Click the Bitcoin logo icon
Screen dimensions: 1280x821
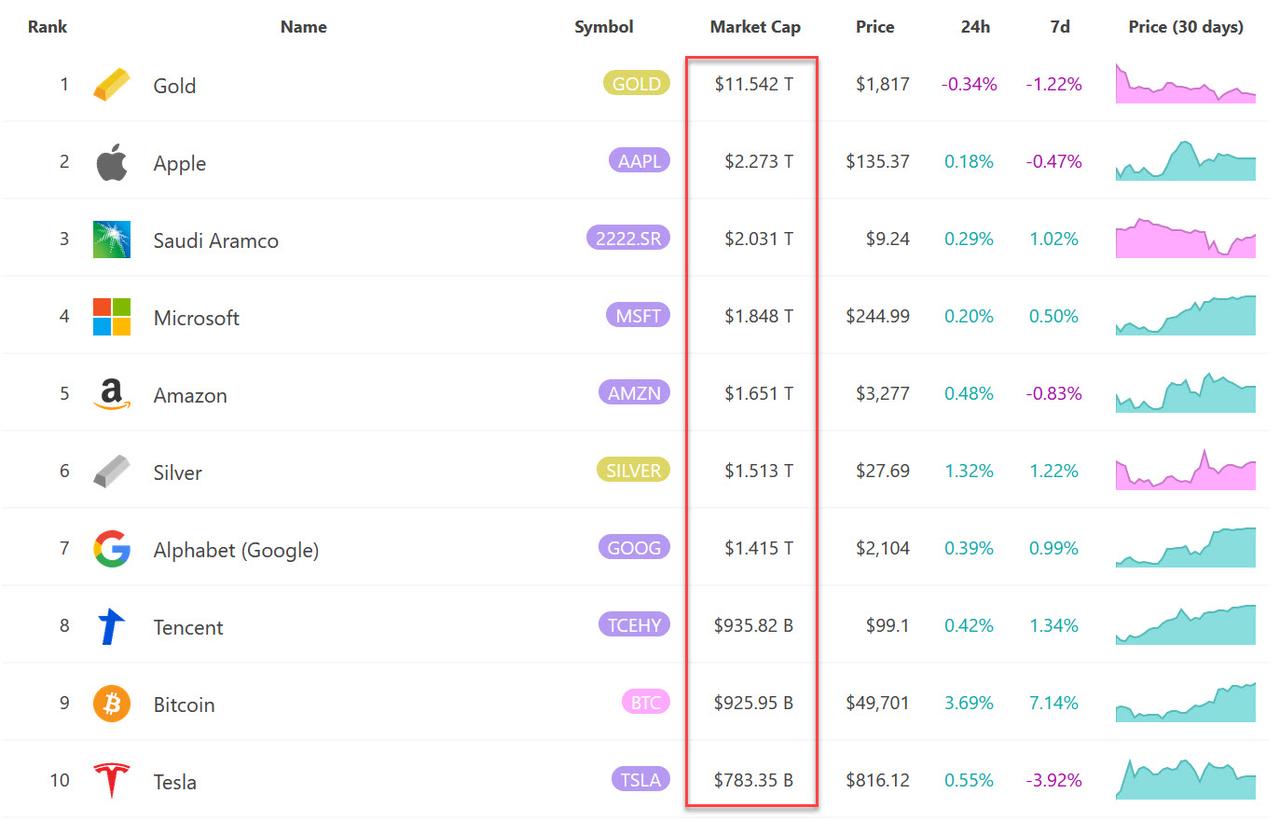tap(111, 704)
